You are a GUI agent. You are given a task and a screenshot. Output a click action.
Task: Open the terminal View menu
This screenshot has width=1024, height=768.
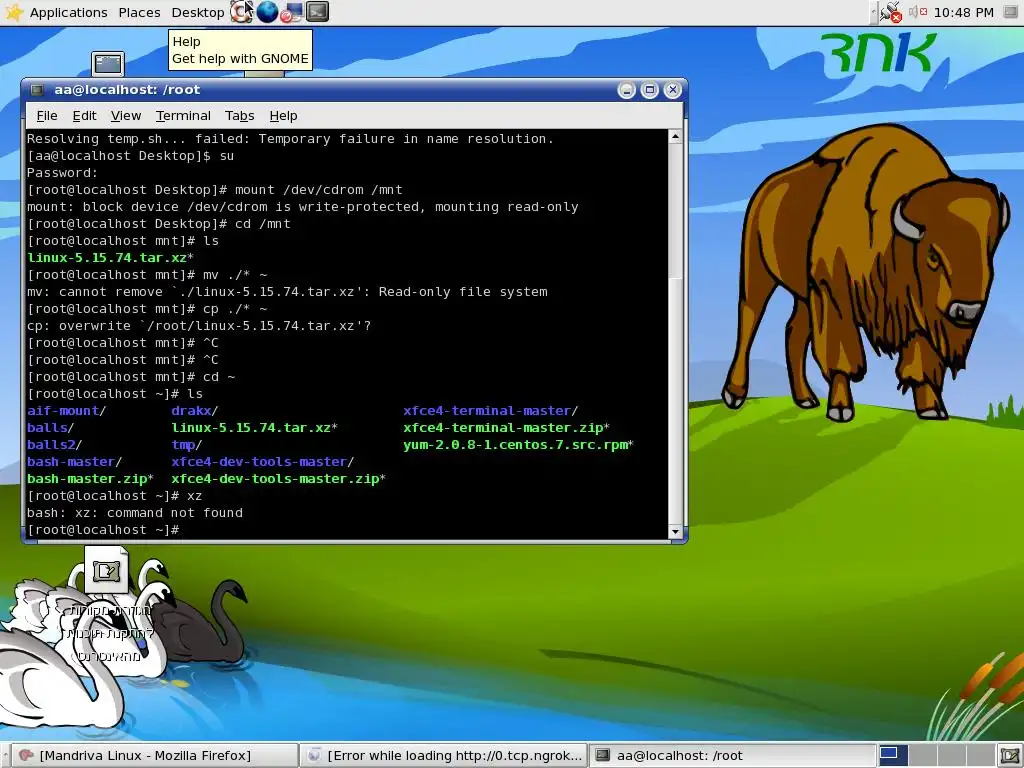click(126, 116)
